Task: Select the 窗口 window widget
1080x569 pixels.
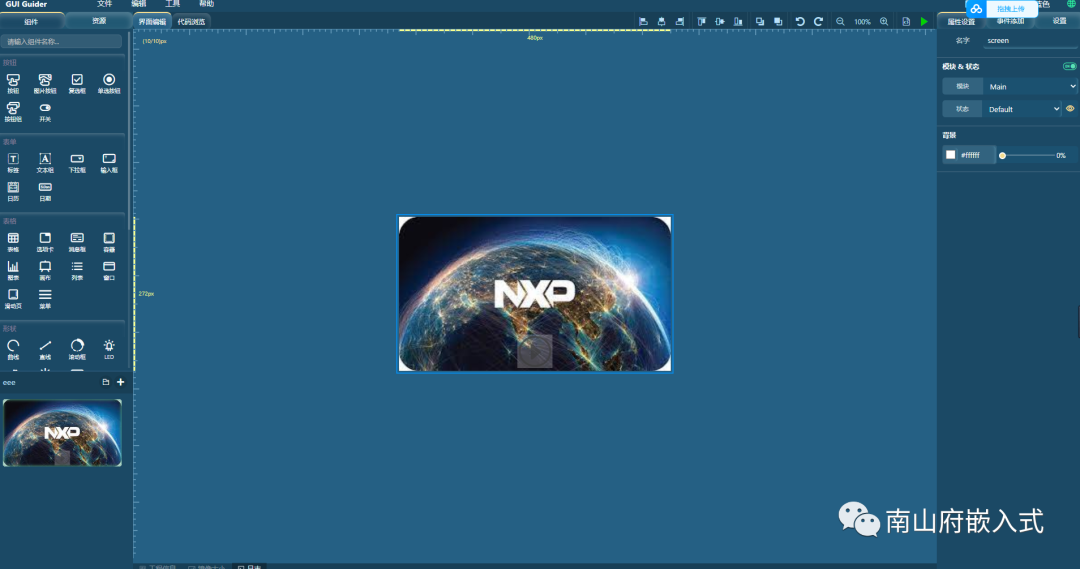Action: (109, 270)
